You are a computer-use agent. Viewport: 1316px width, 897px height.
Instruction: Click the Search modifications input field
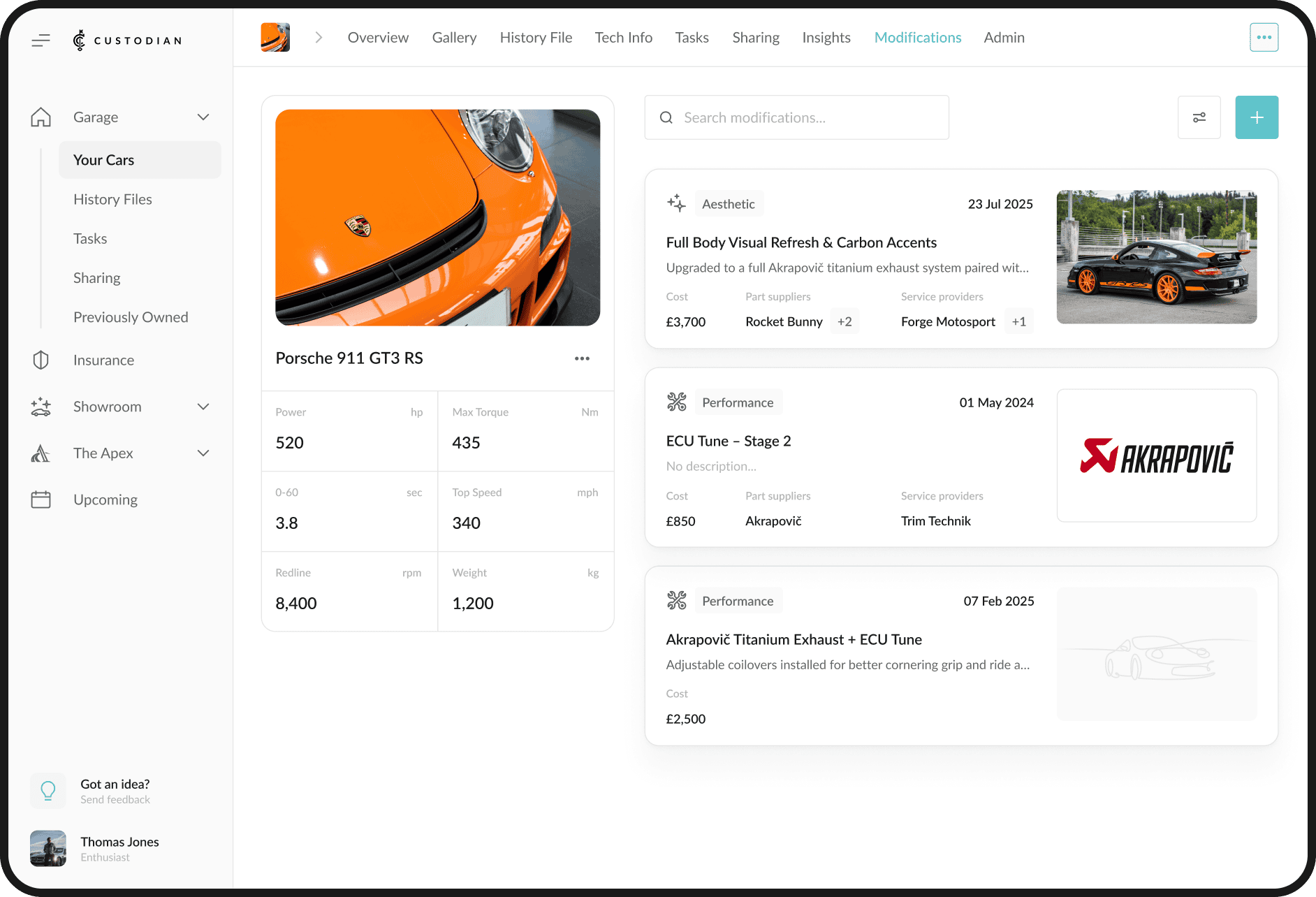tap(796, 117)
